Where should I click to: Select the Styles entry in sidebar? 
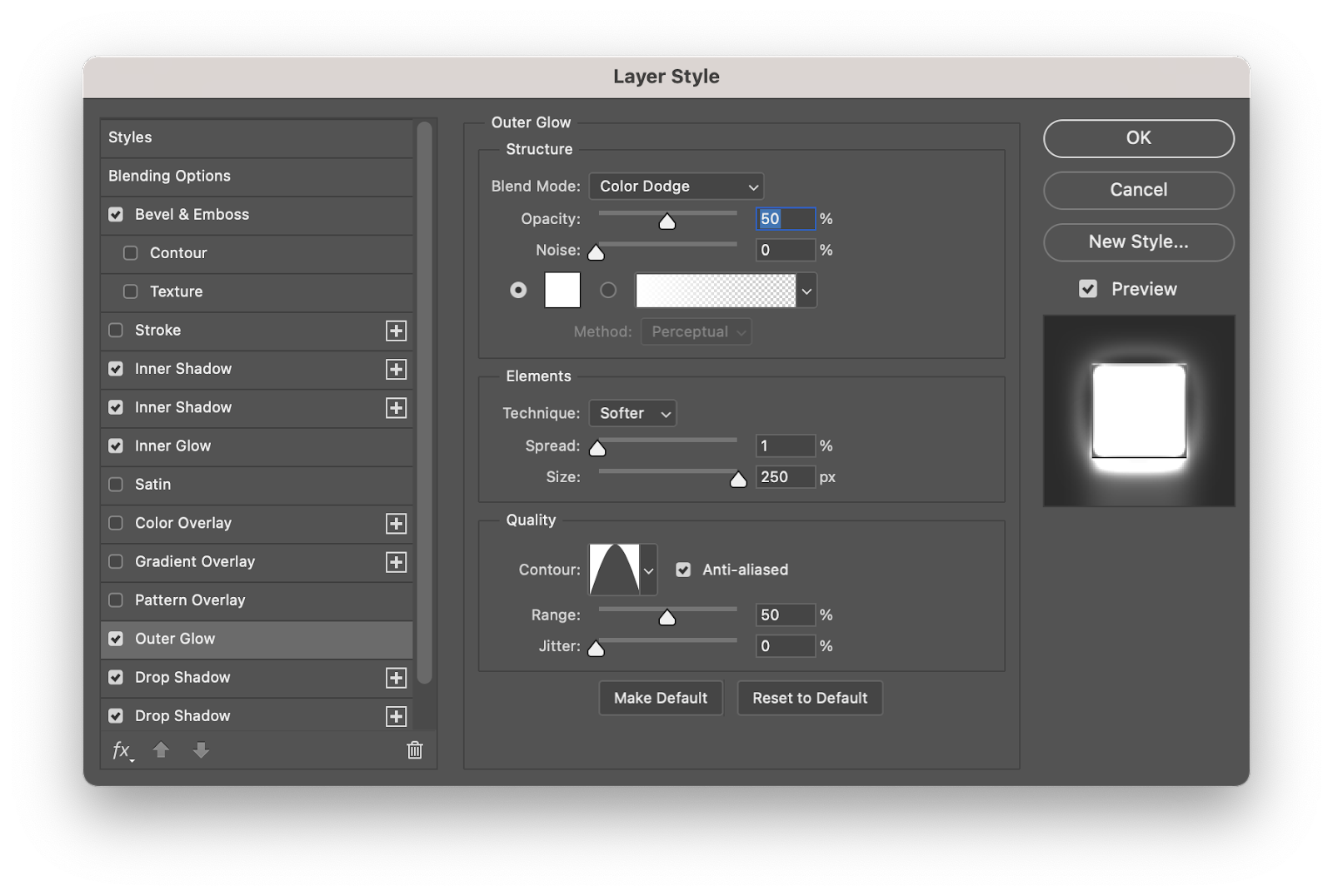pos(131,137)
